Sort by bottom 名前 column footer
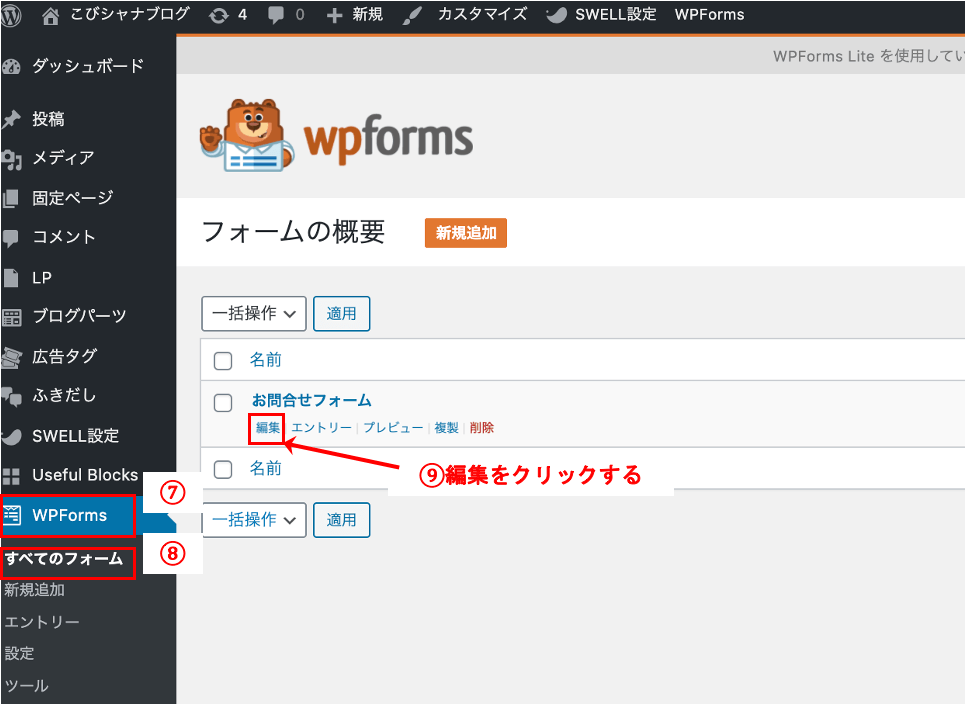The width and height of the screenshot is (966, 704). point(266,469)
